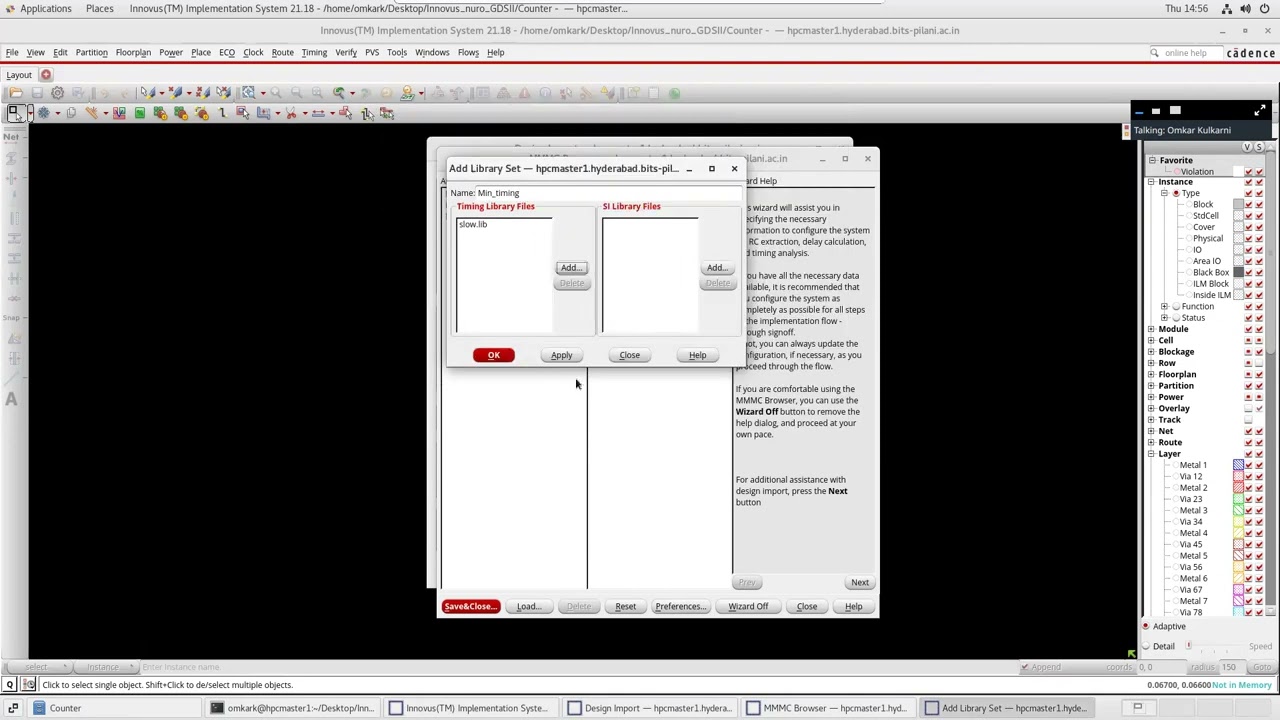1280x720 pixels.
Task: Click the snowflake move tool icon
Action: coord(43,113)
